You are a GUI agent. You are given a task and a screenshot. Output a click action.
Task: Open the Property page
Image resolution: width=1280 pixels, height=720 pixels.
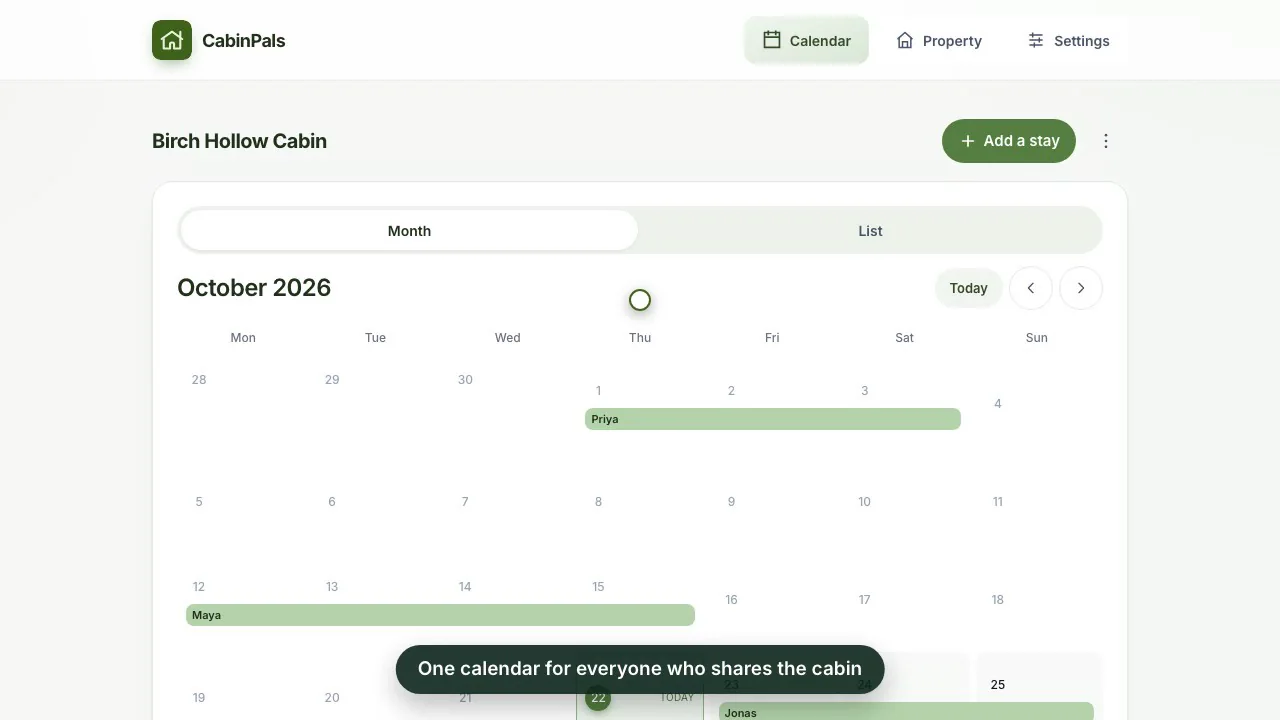pos(939,41)
